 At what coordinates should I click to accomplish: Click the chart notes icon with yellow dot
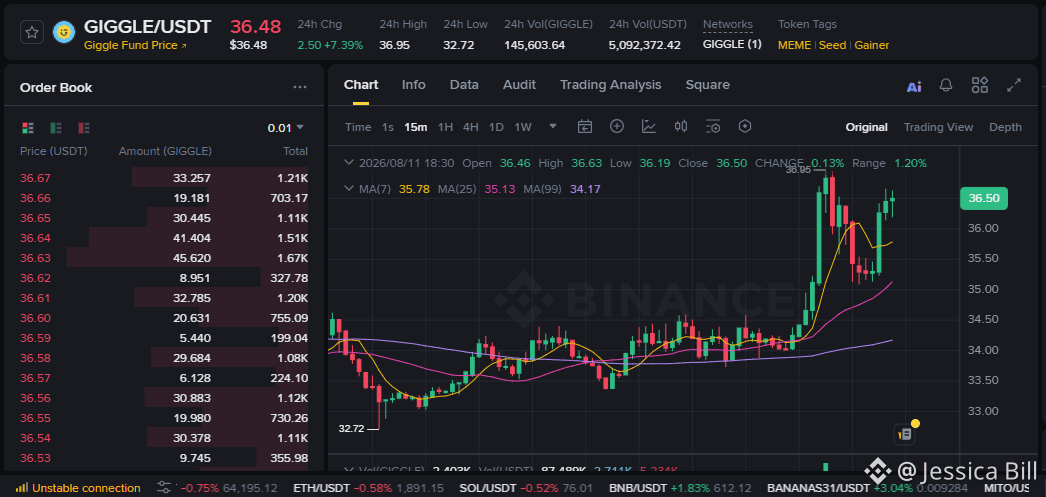coord(906,433)
